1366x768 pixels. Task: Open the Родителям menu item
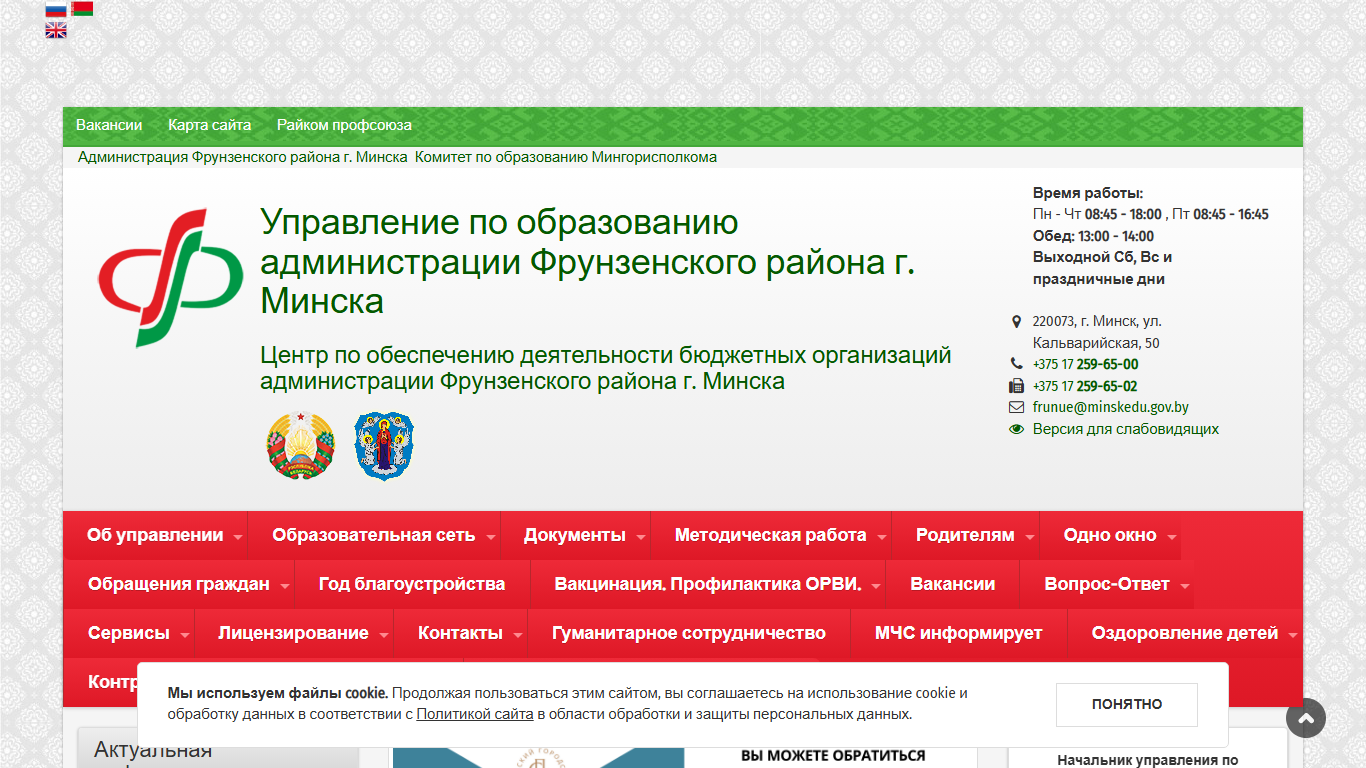click(x=965, y=535)
